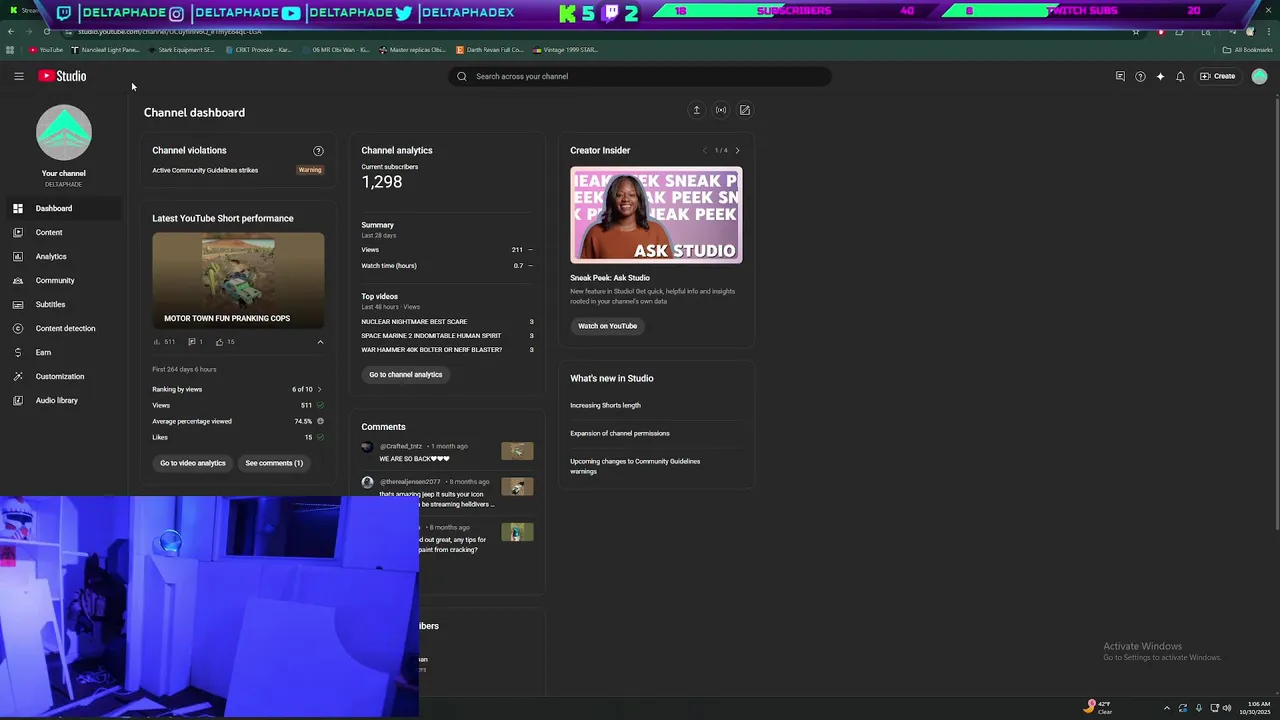
Task: Open Analytics in the sidebar
Action: [x=62, y=256]
